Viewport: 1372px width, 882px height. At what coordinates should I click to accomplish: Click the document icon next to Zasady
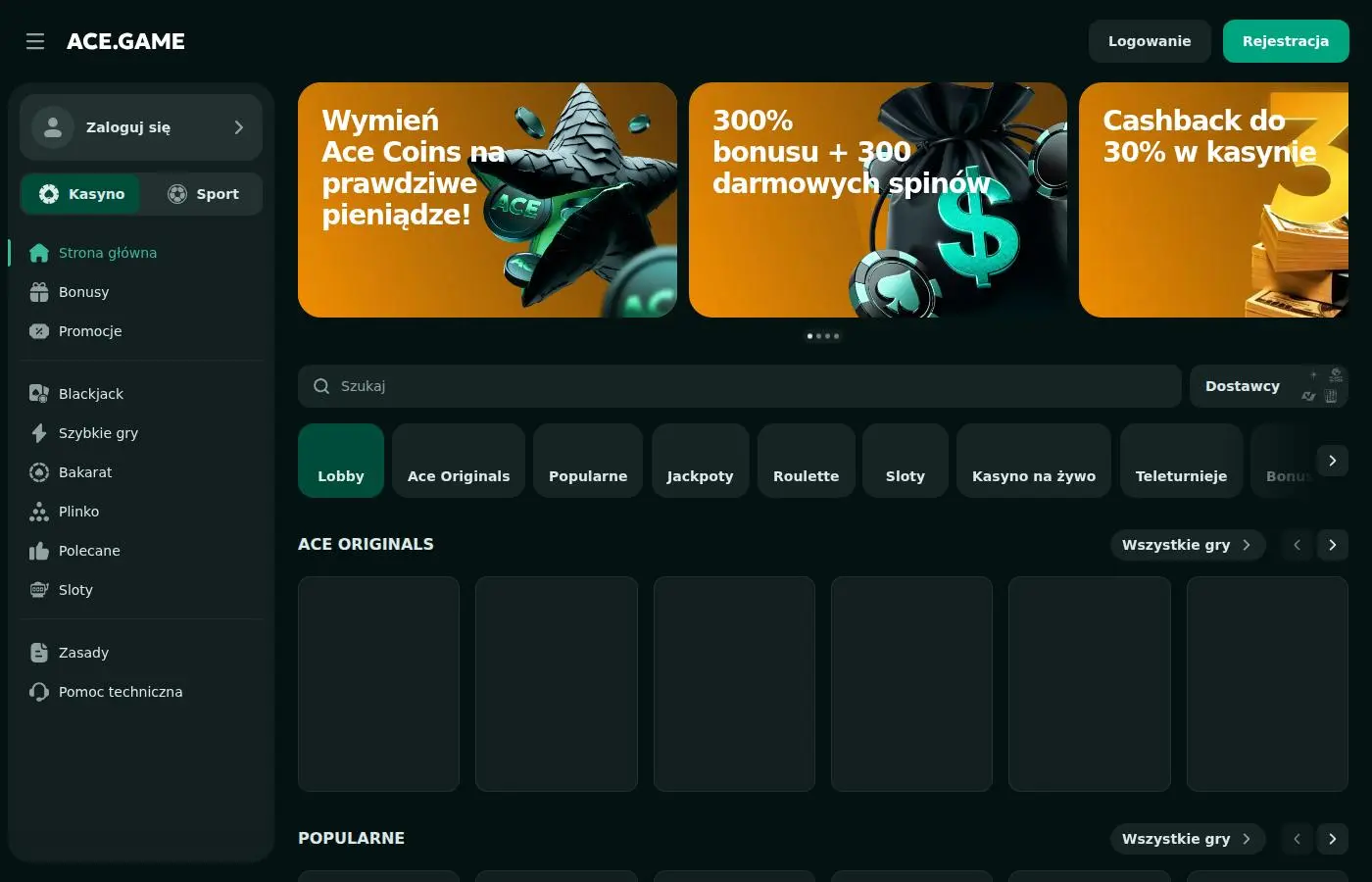click(39, 653)
